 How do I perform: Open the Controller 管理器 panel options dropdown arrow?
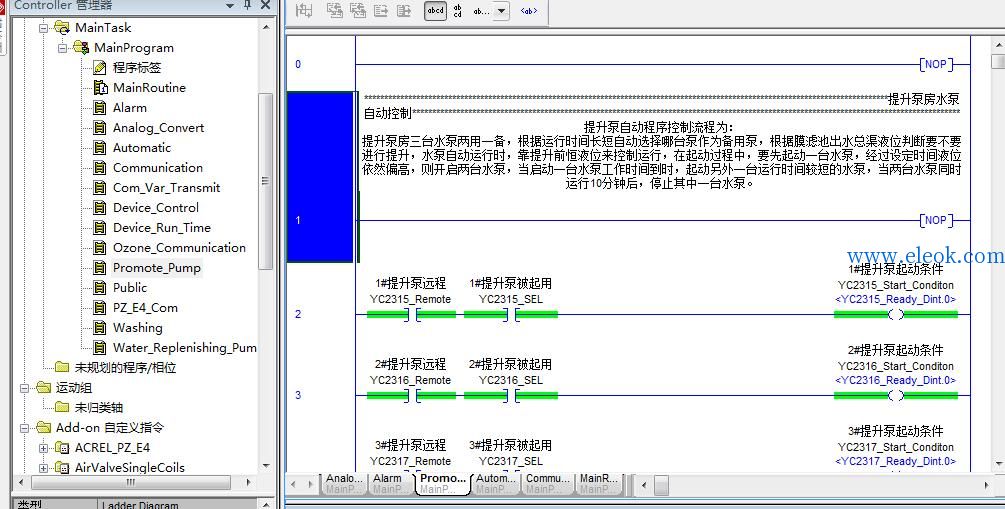(229, 5)
